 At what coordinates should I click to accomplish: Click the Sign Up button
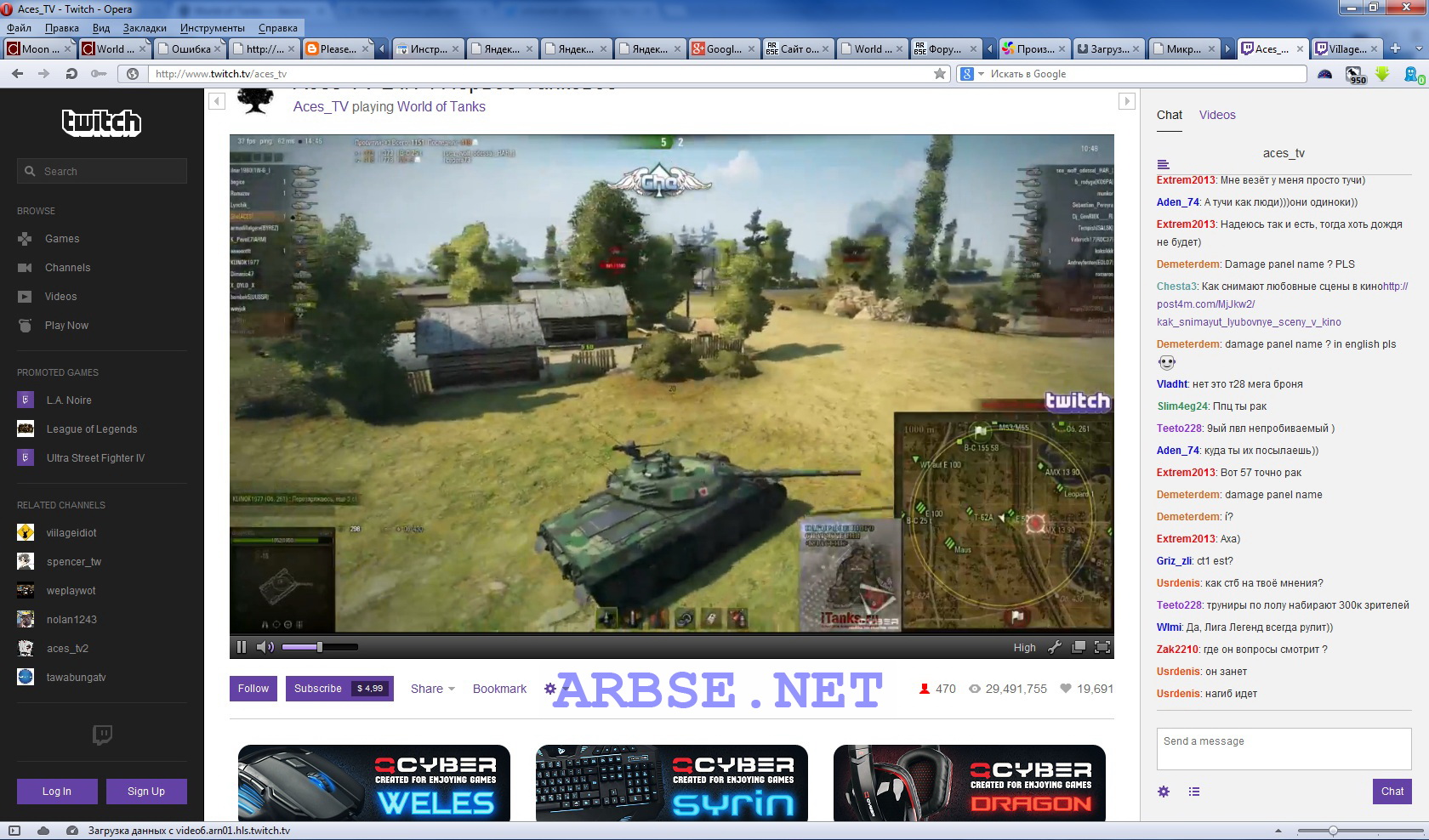[146, 792]
